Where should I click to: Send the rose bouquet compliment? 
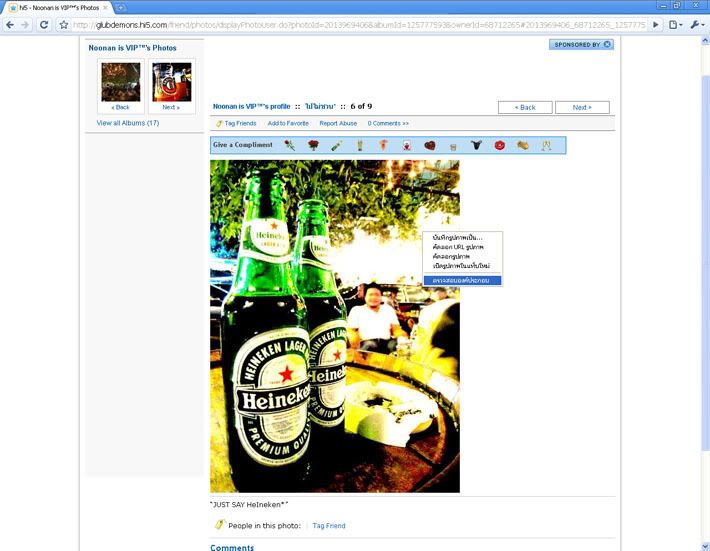[x=313, y=145]
